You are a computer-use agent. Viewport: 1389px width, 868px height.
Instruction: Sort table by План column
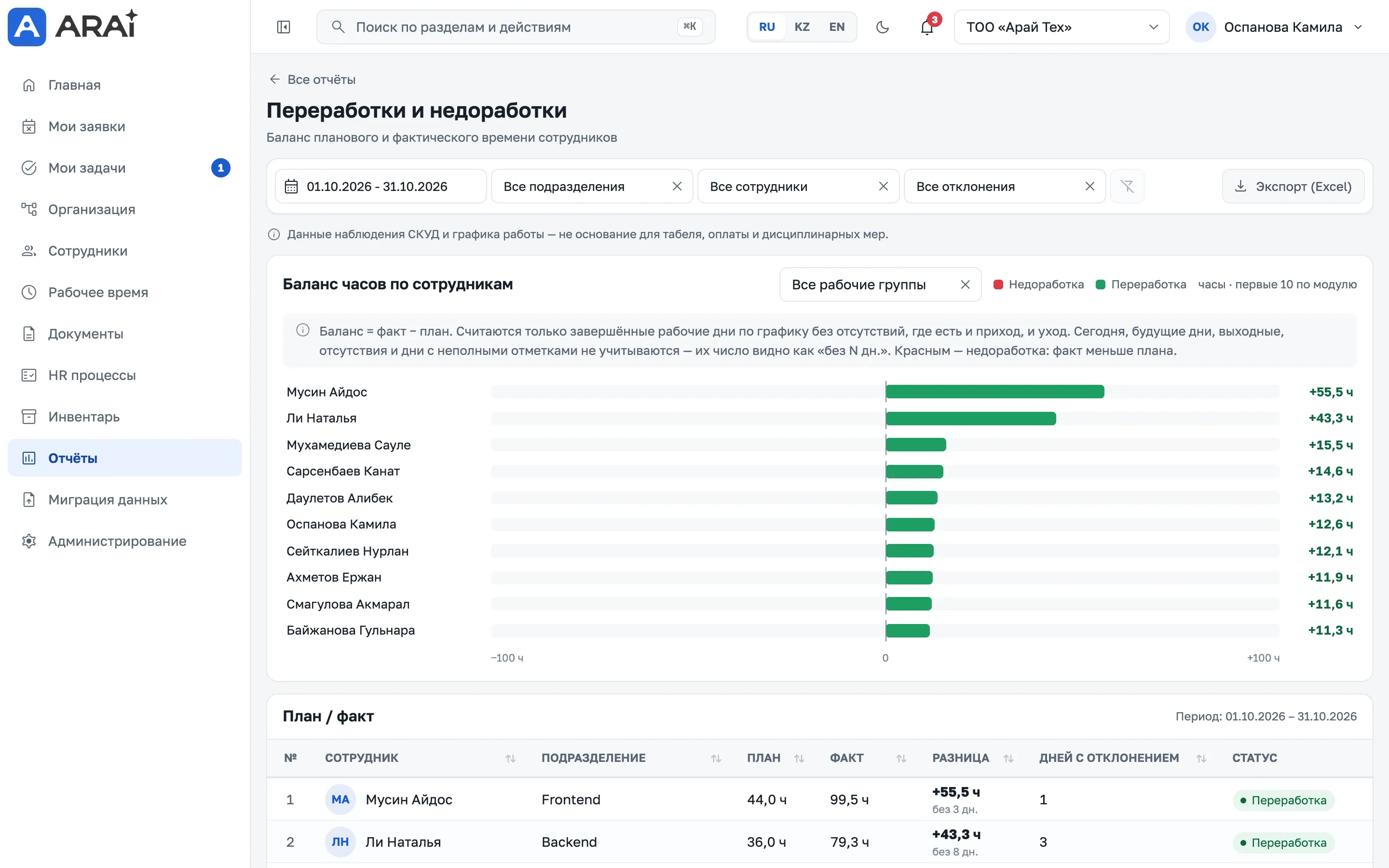(x=799, y=759)
